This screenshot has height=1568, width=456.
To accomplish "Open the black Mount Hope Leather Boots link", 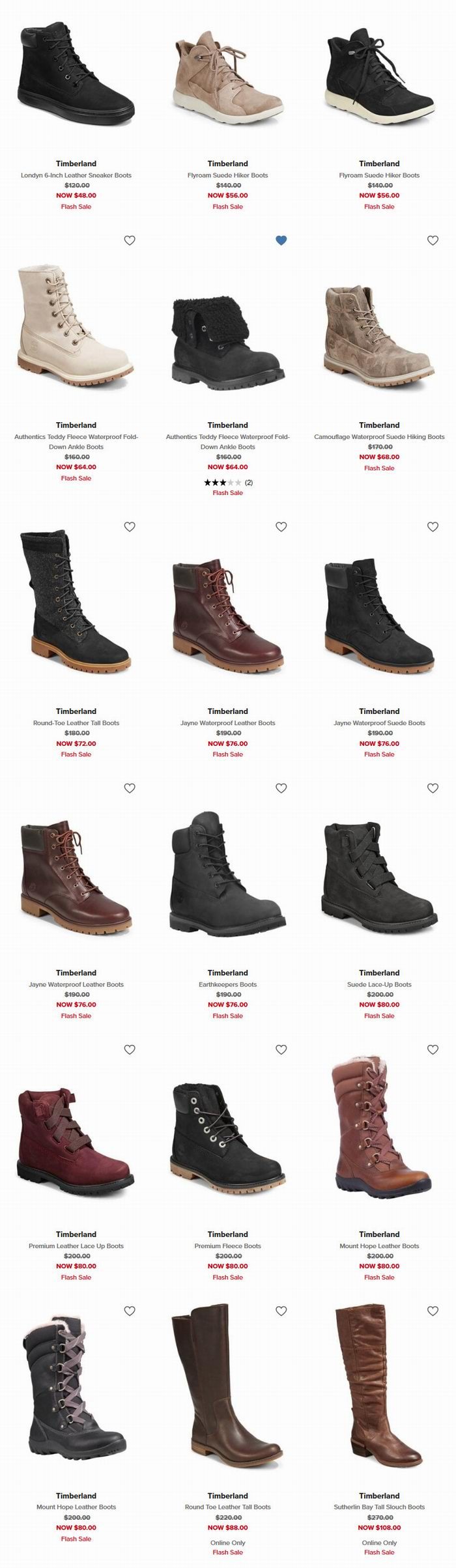I will (x=76, y=1507).
